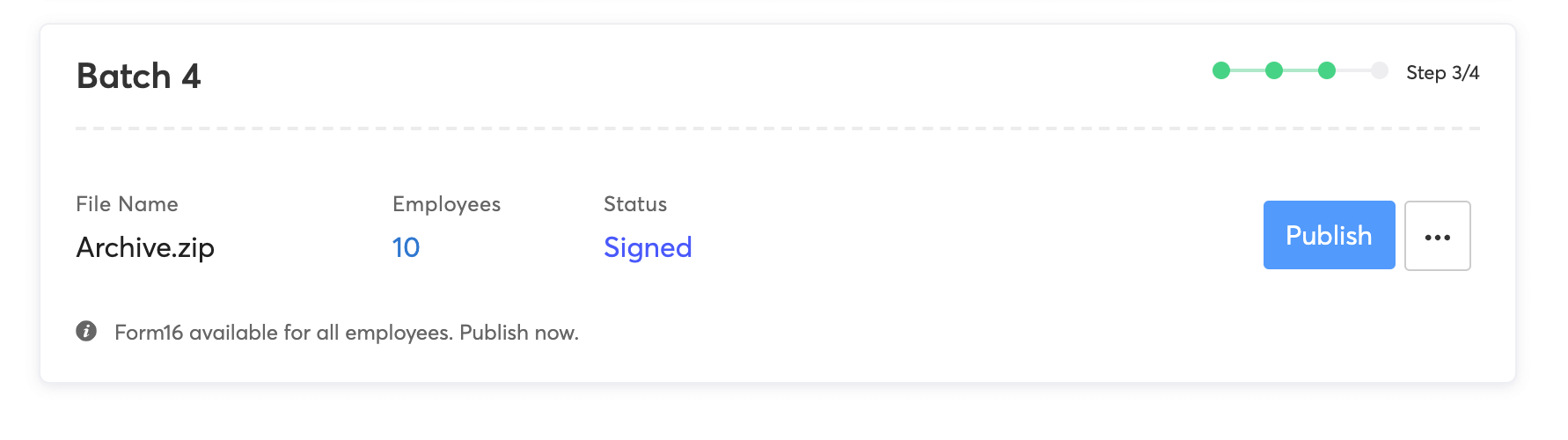Click progress line between second and third dots
1568x440 pixels.
pyautogui.click(x=1301, y=70)
